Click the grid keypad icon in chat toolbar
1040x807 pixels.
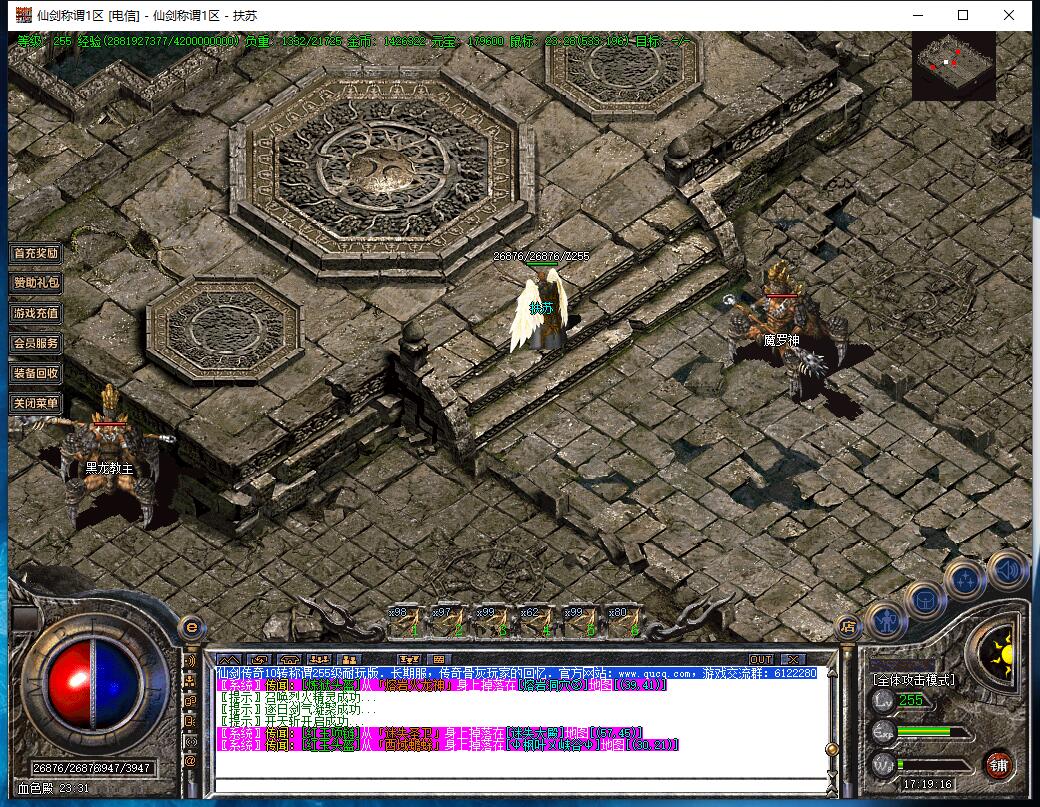439,660
